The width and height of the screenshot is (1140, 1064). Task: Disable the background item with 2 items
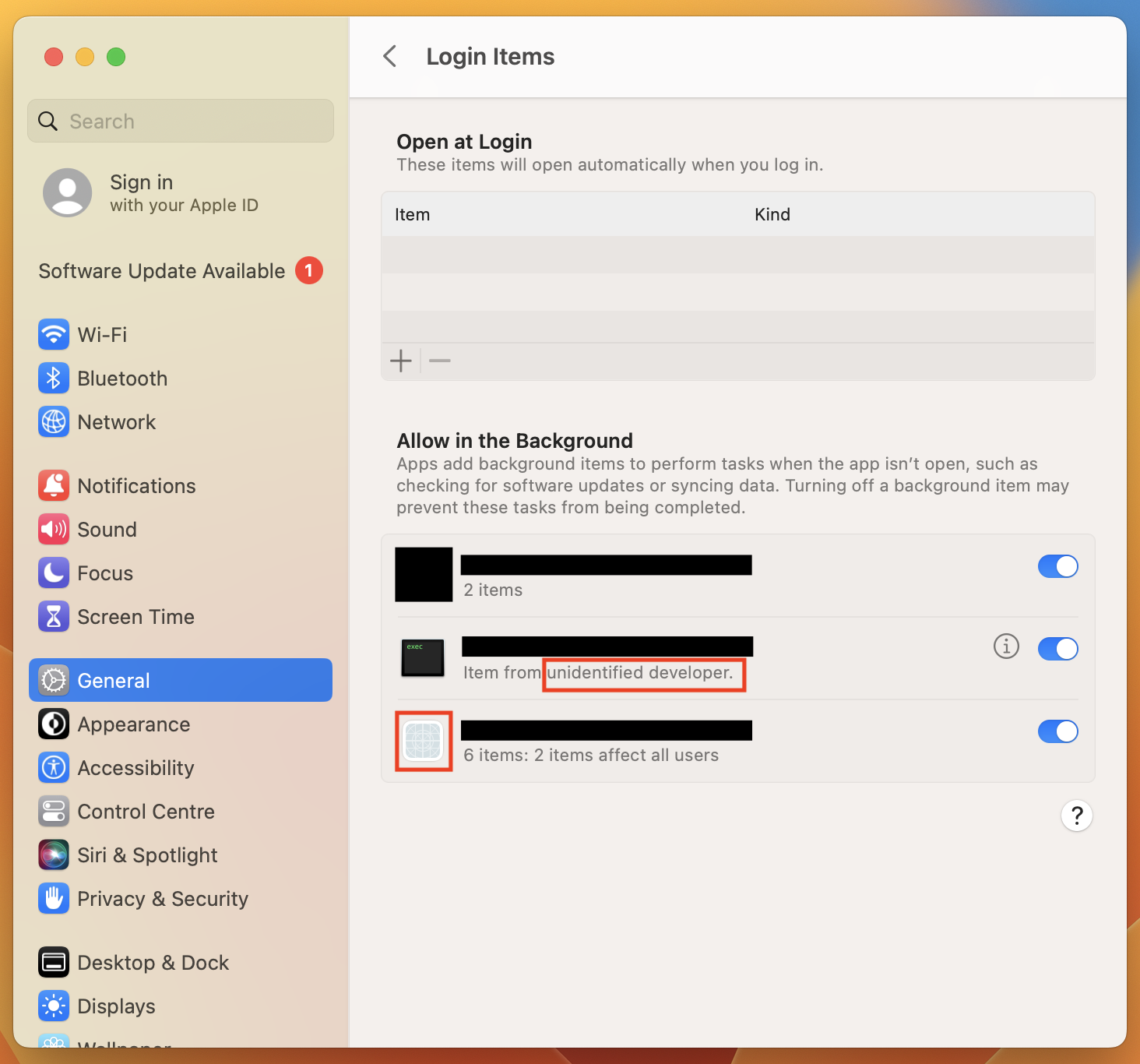(1057, 566)
